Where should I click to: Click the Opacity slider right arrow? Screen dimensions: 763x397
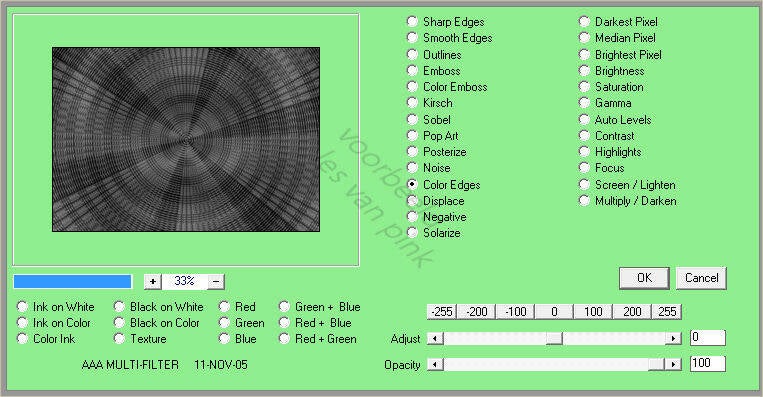coord(673,364)
